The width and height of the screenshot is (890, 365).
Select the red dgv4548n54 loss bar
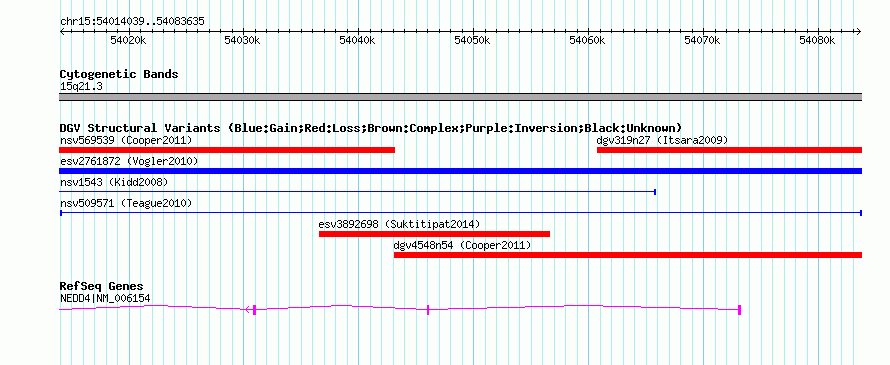628,255
